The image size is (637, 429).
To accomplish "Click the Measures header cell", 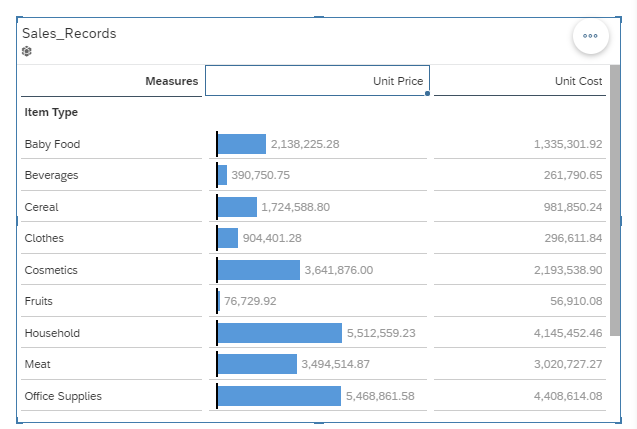I will click(x=112, y=81).
